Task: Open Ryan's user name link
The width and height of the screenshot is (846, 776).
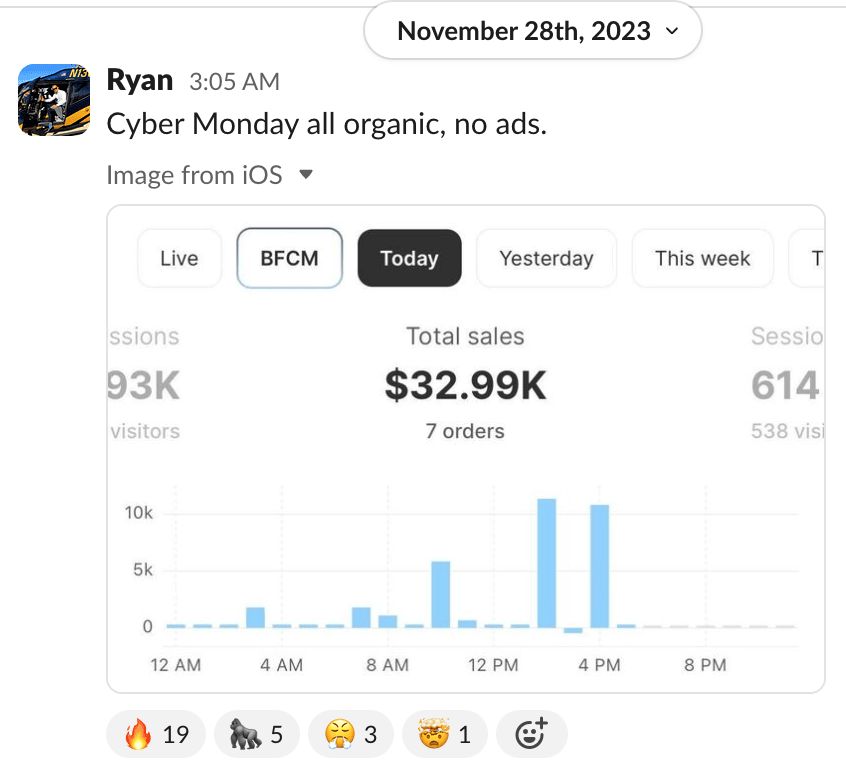Action: pyautogui.click(x=139, y=81)
